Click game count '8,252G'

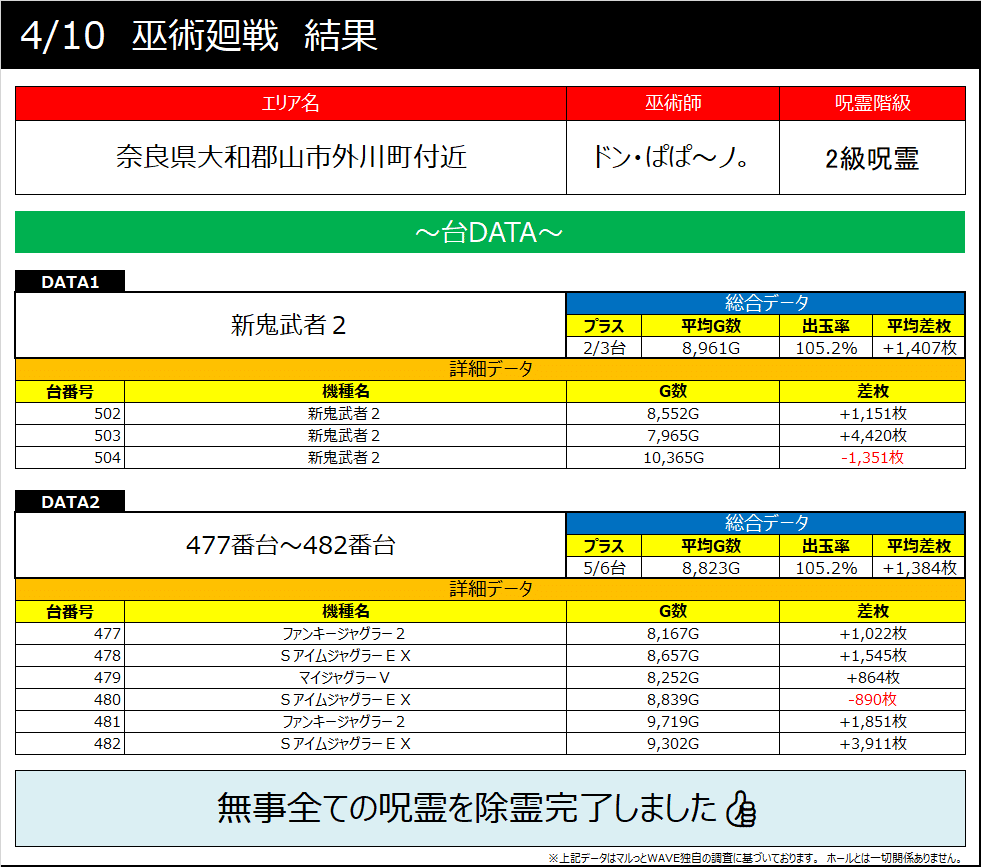tap(673, 677)
